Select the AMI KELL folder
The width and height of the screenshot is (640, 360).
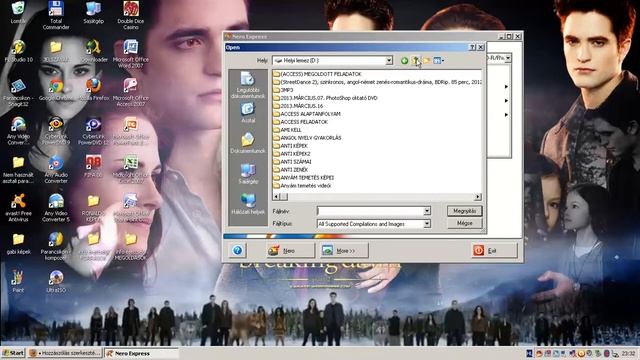(287, 130)
